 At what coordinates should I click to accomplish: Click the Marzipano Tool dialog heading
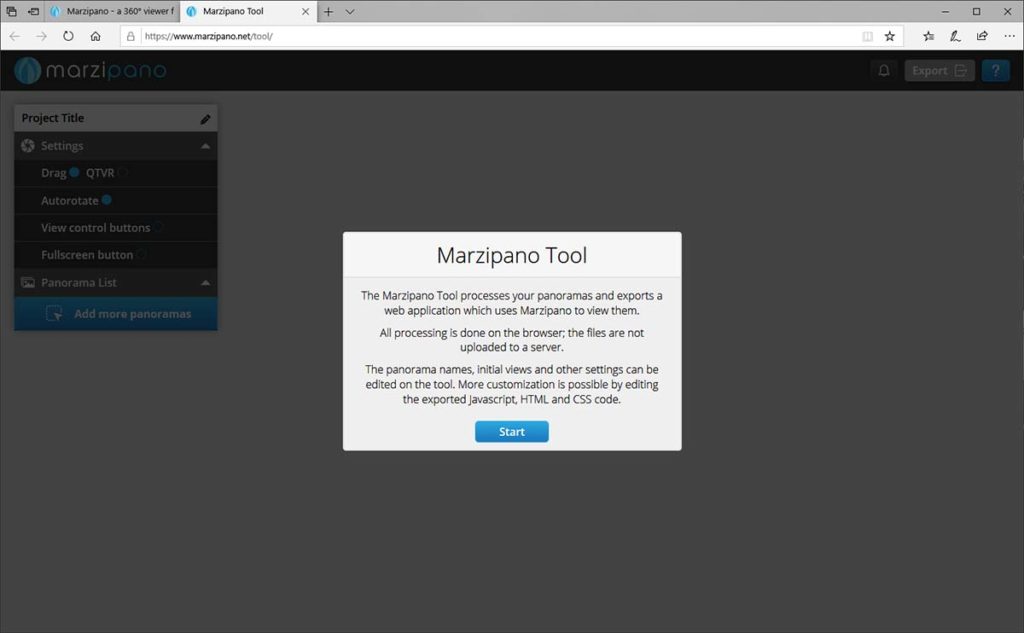click(512, 255)
